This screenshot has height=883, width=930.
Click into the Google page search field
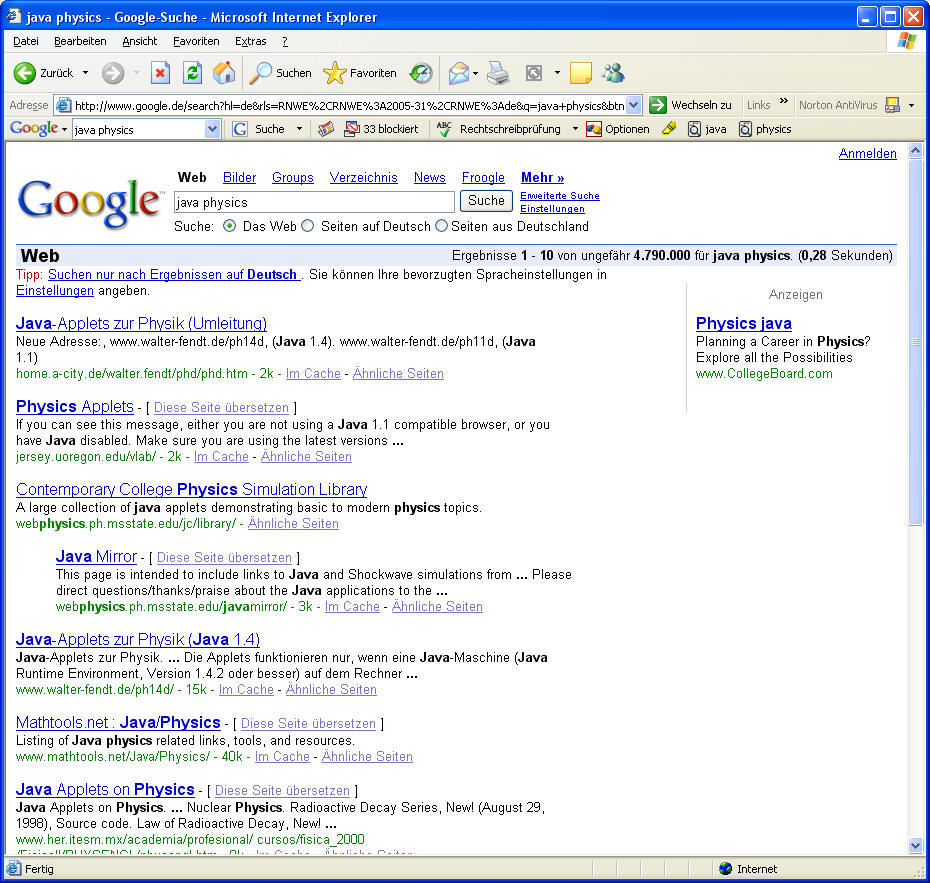(x=314, y=202)
